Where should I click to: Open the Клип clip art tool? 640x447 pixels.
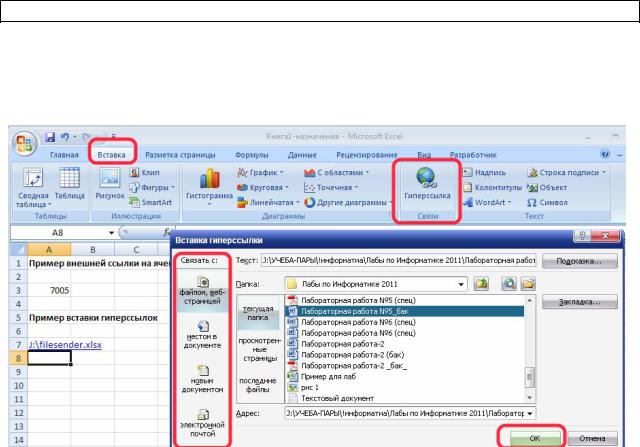[x=144, y=172]
